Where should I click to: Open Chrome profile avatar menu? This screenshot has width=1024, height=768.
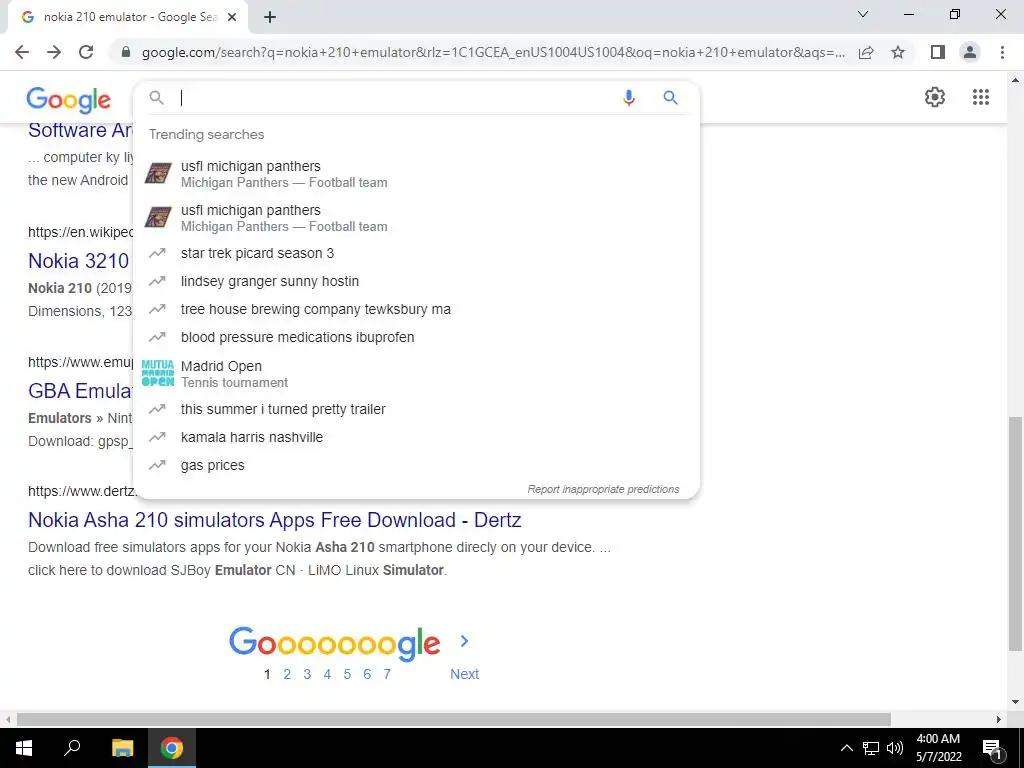pos(970,52)
